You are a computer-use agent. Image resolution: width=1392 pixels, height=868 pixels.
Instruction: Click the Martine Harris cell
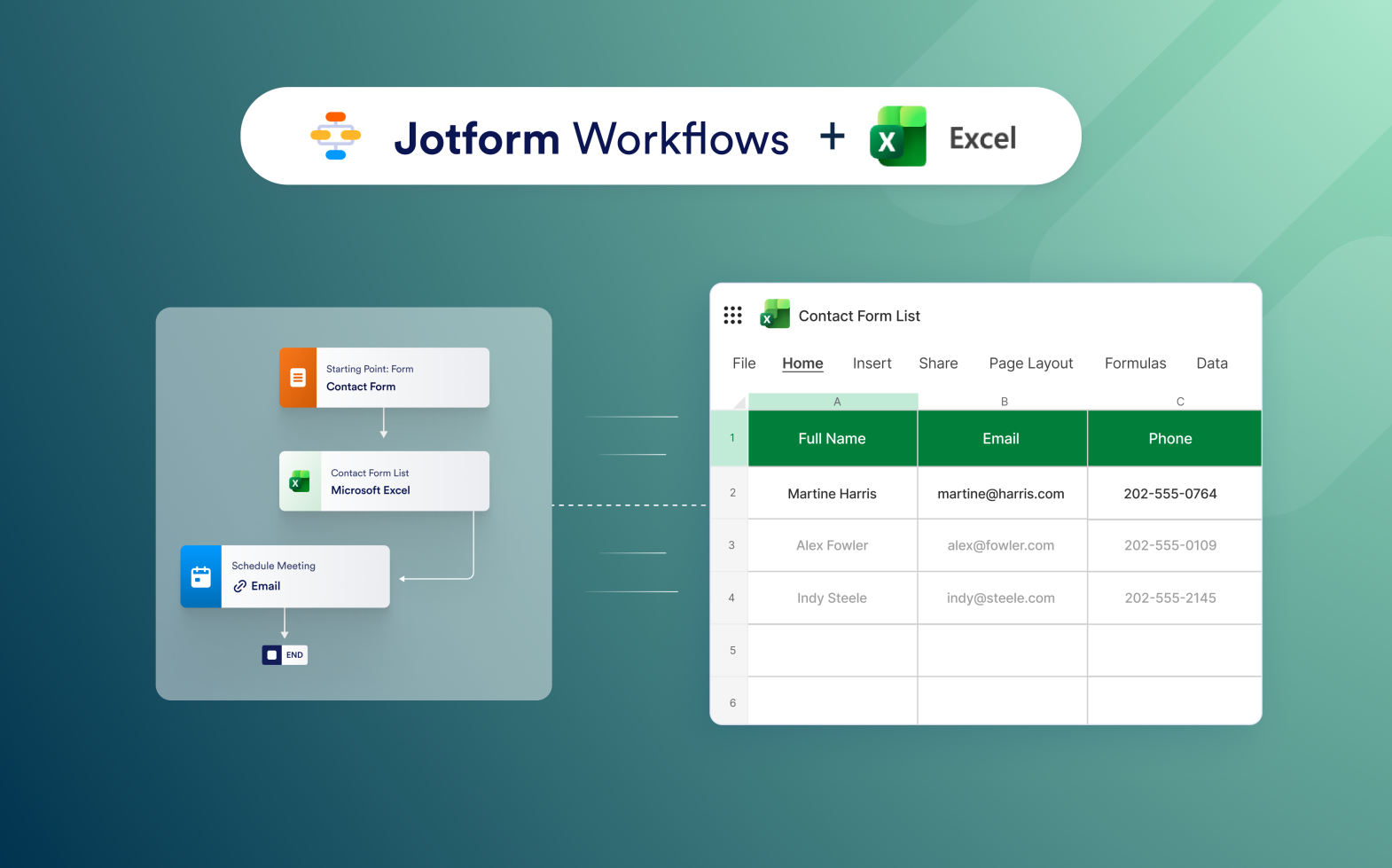pyautogui.click(x=833, y=493)
